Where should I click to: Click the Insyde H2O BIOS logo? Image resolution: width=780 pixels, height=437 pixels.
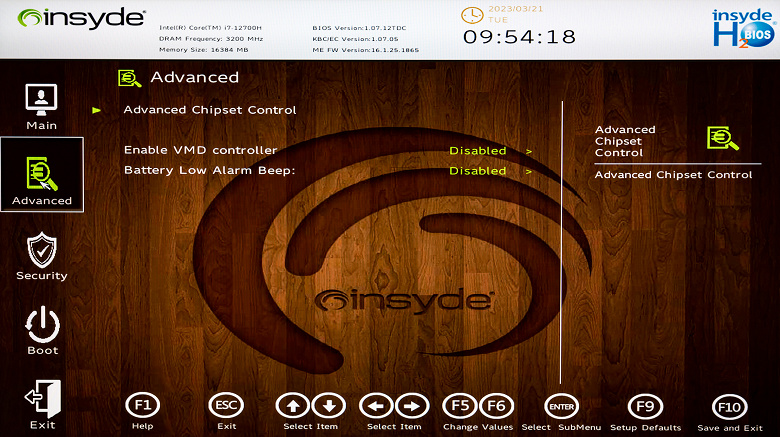coord(744,29)
